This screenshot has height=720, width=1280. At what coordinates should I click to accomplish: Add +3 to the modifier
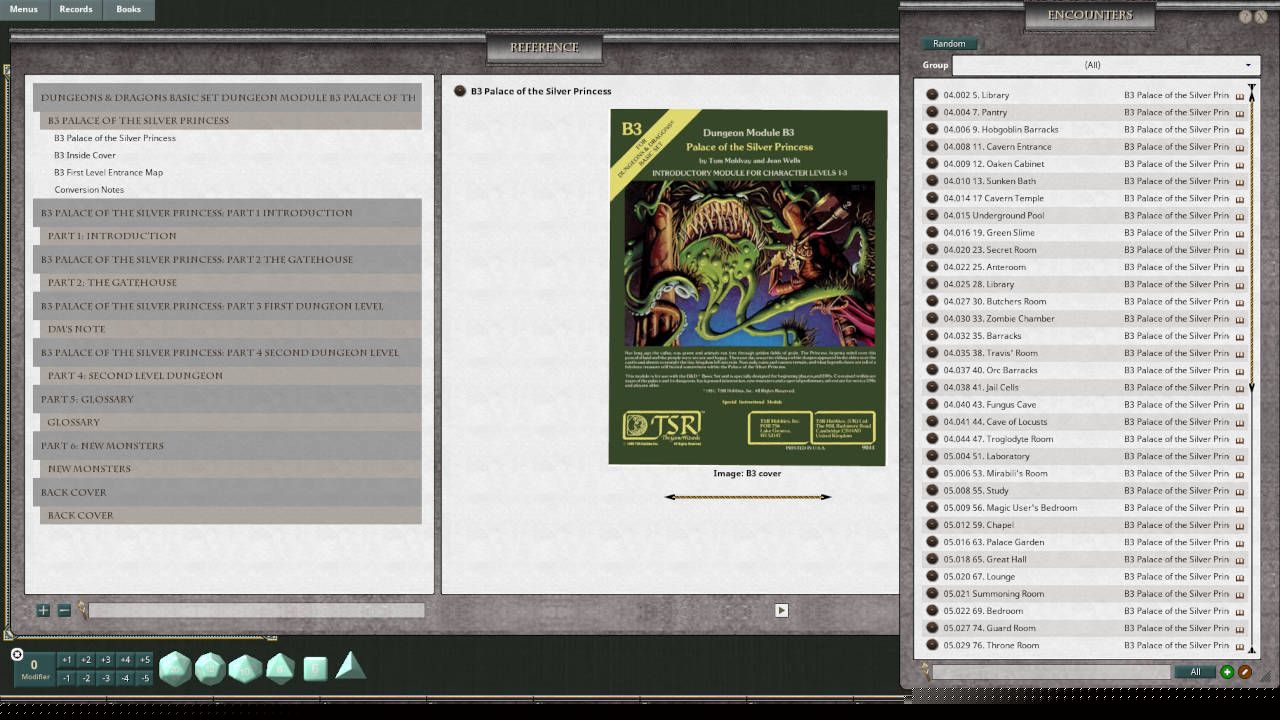click(x=105, y=660)
